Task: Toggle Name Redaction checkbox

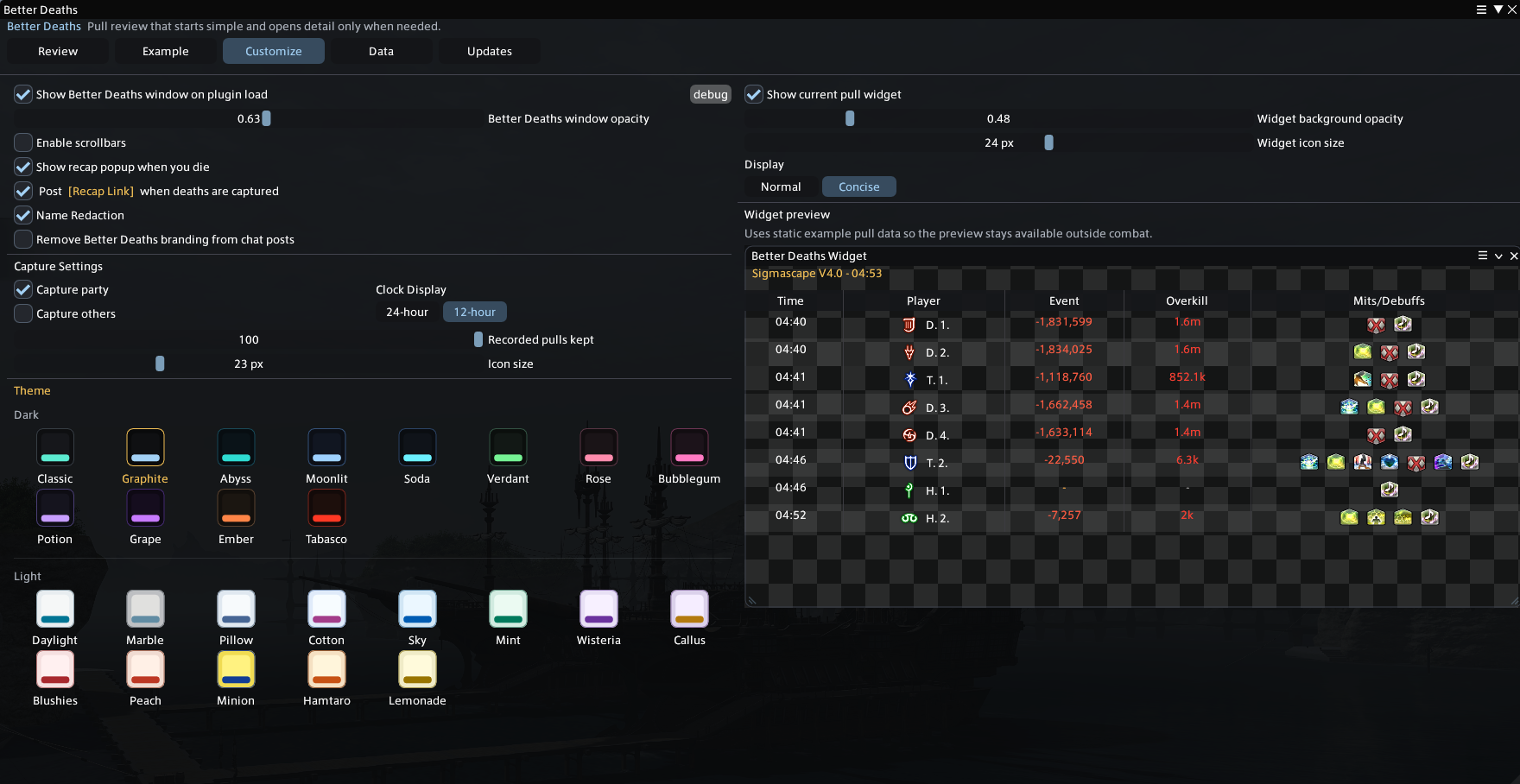Action: click(23, 215)
